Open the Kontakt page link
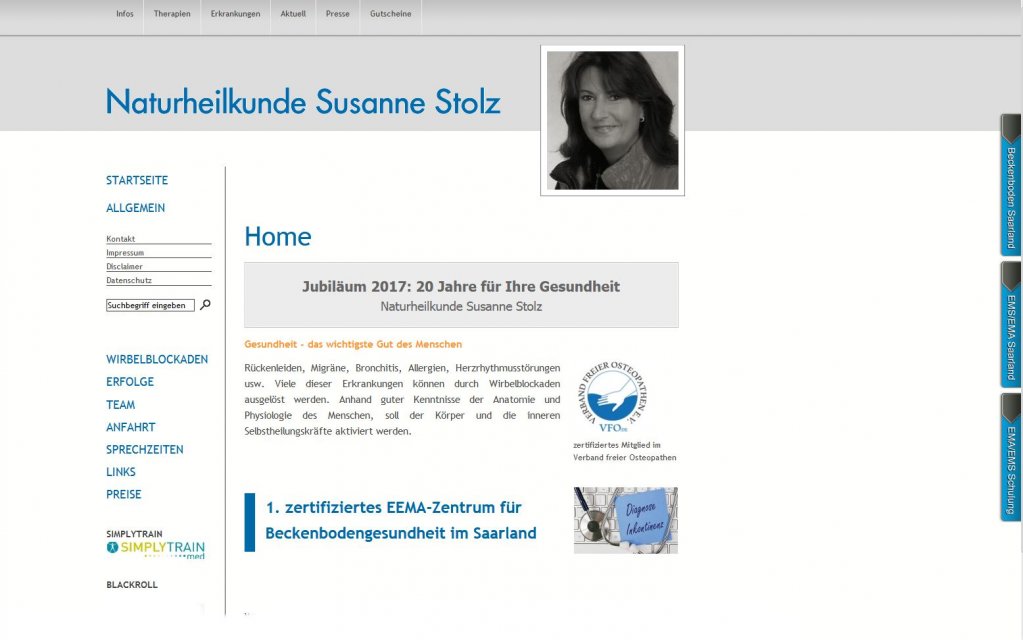Screen dimensions: 1023x640 pyautogui.click(x=121, y=239)
